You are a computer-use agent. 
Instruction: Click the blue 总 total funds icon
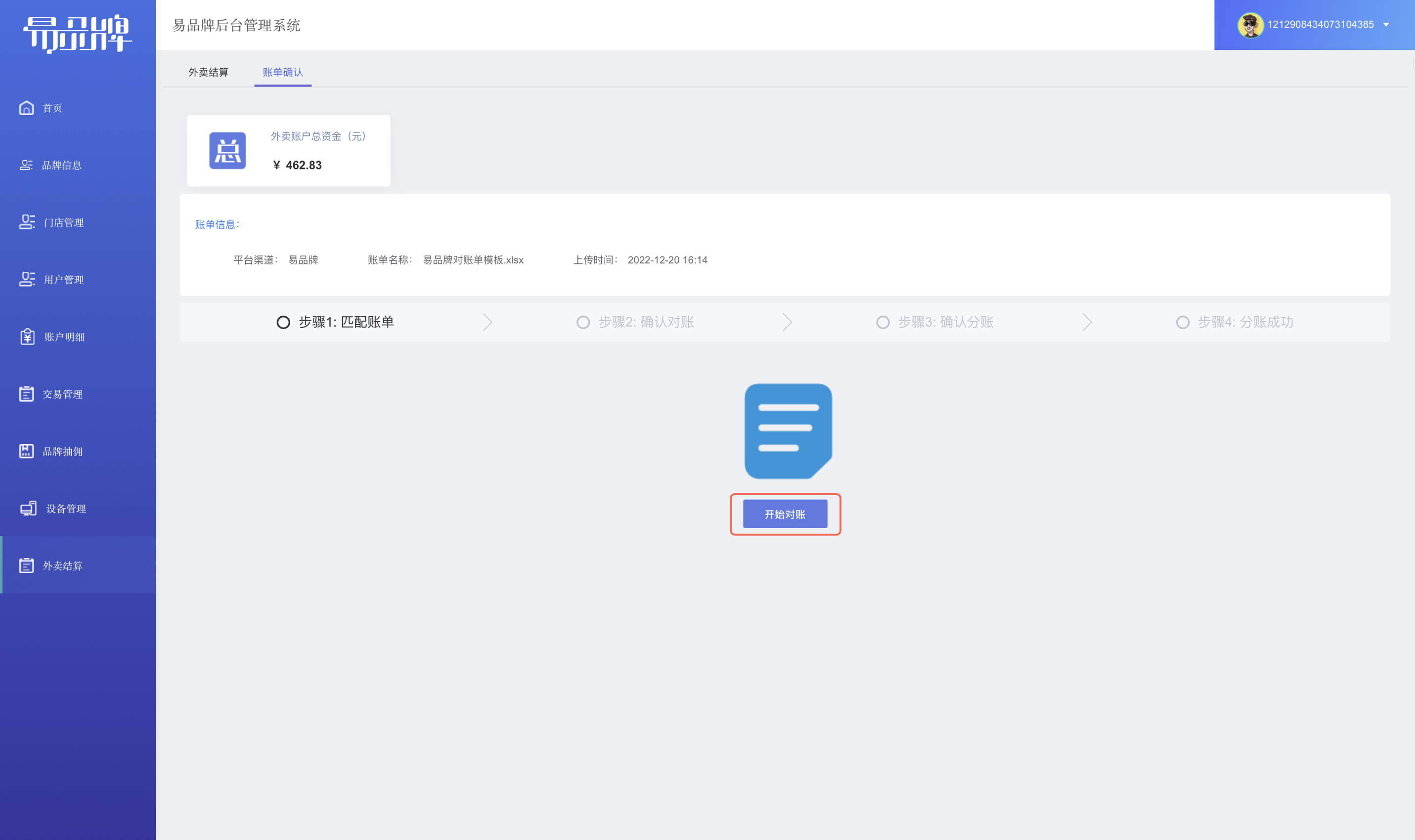click(x=227, y=151)
